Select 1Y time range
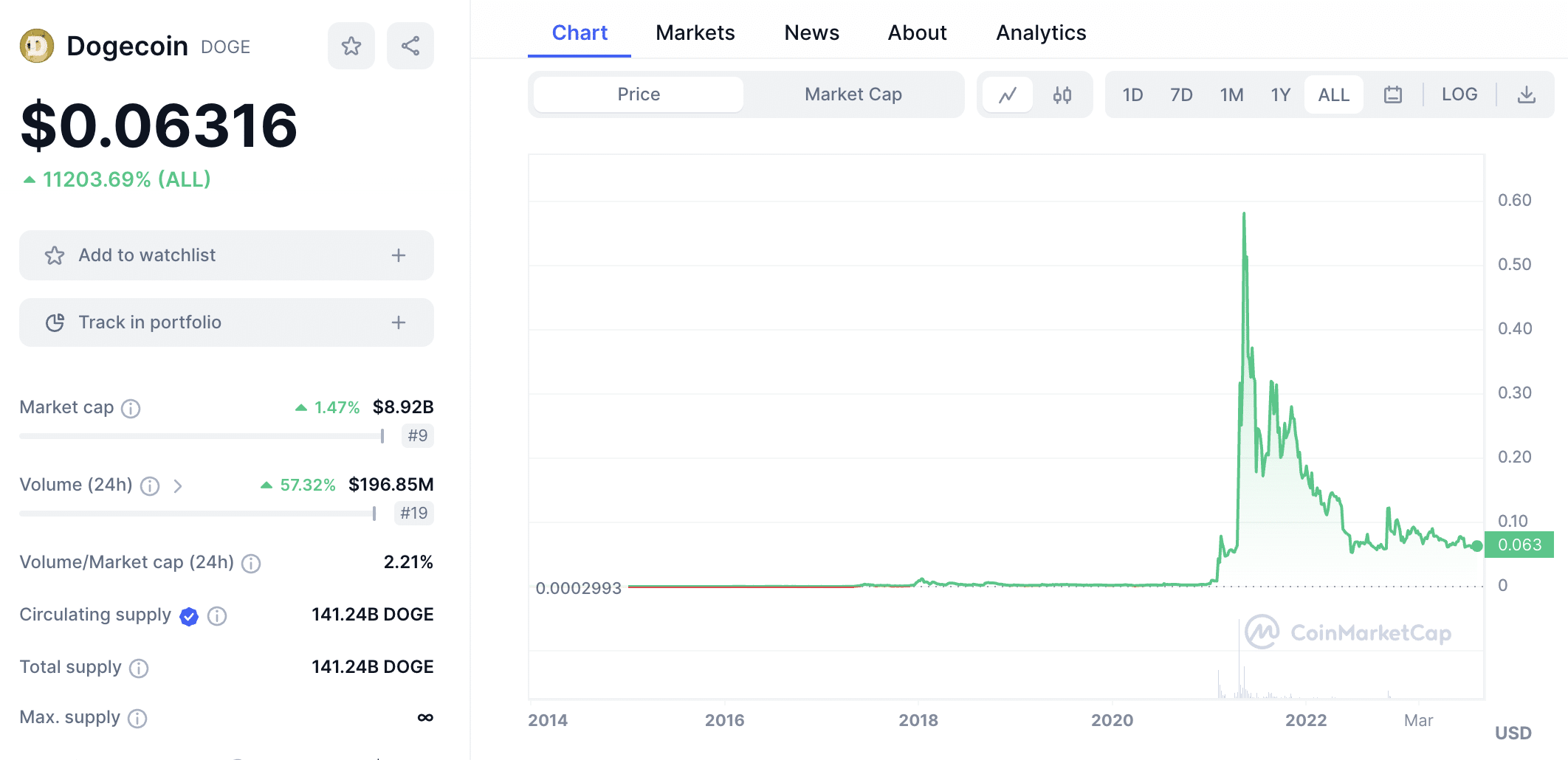The width and height of the screenshot is (1568, 760). (x=1280, y=94)
